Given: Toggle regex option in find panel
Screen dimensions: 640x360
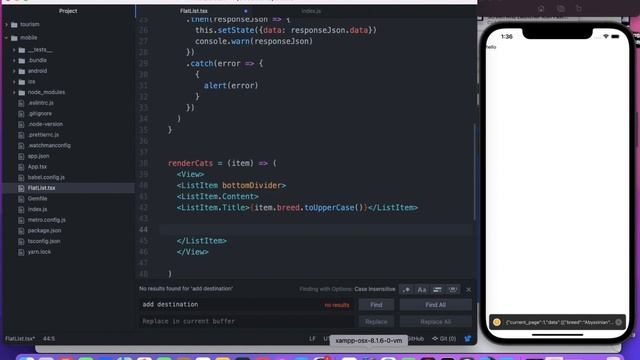Looking at the screenshot, I should 406,289.
